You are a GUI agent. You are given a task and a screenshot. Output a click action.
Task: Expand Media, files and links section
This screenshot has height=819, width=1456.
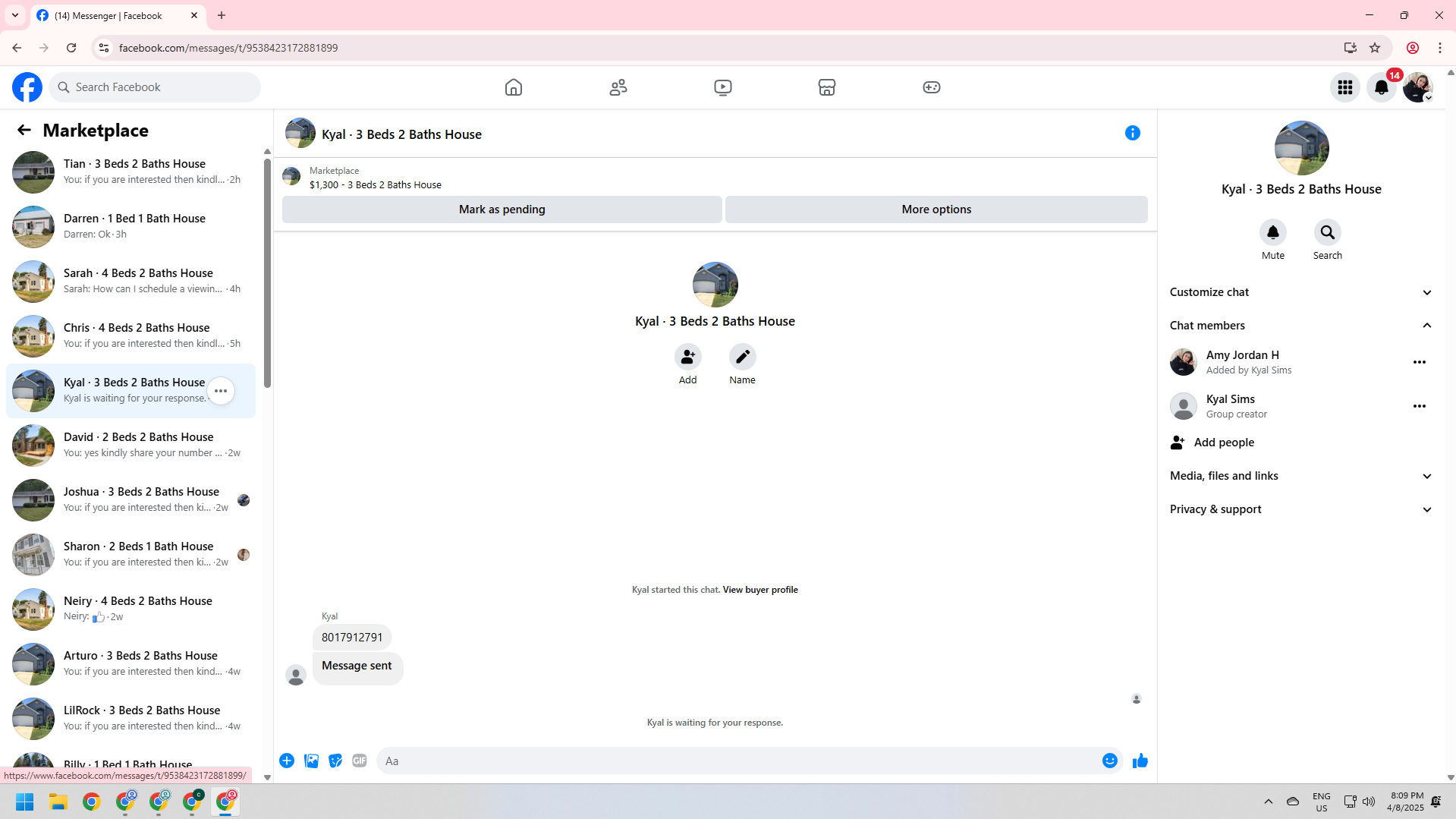coord(1301,476)
